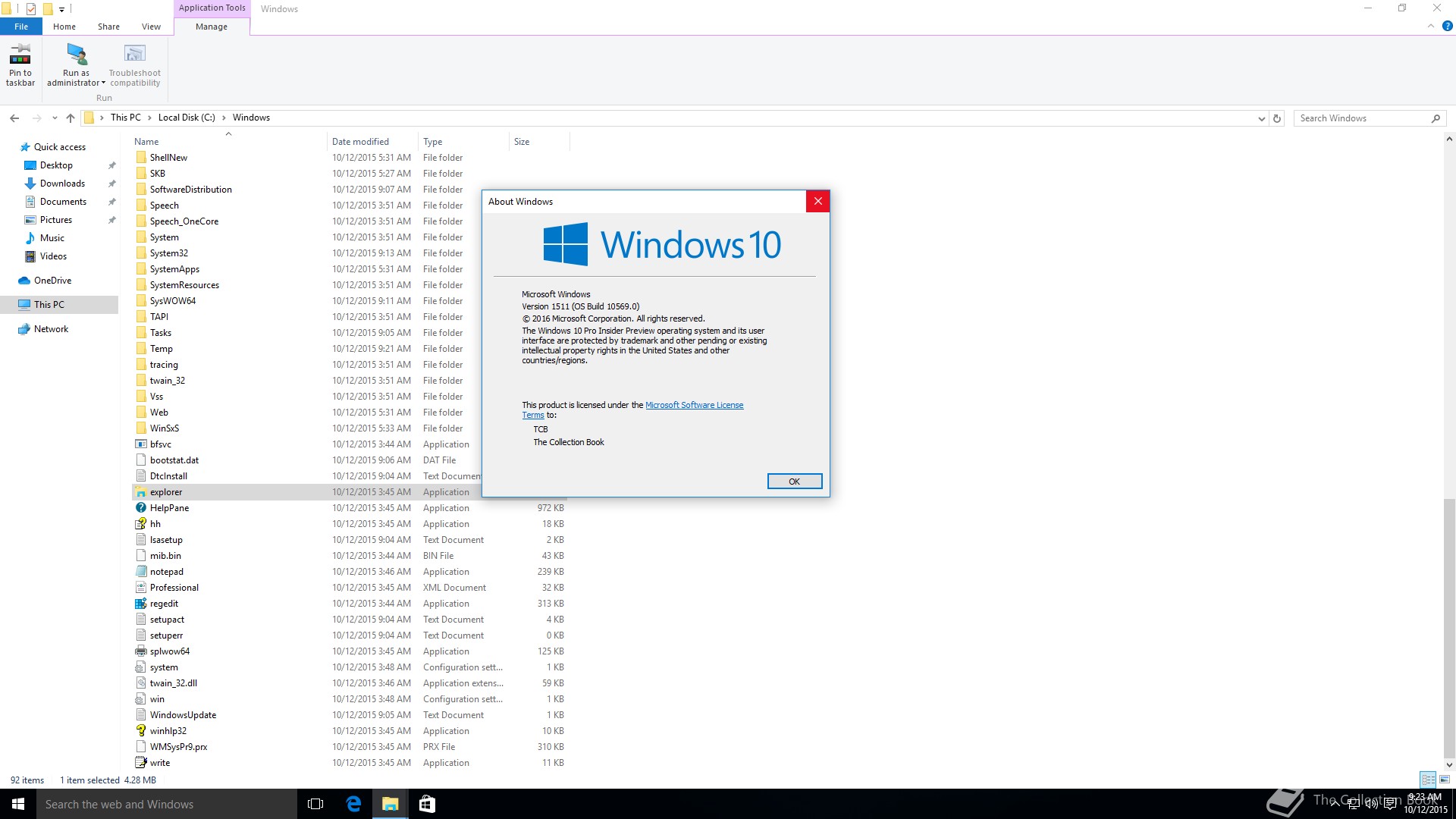1456x819 pixels.
Task: Select the WinSxS folder icon
Action: 140,428
